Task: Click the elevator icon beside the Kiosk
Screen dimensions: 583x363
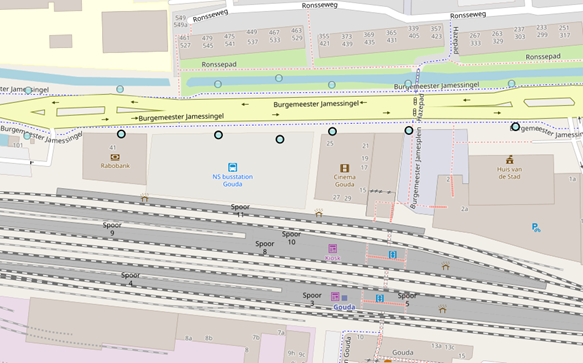Action: [393, 255]
